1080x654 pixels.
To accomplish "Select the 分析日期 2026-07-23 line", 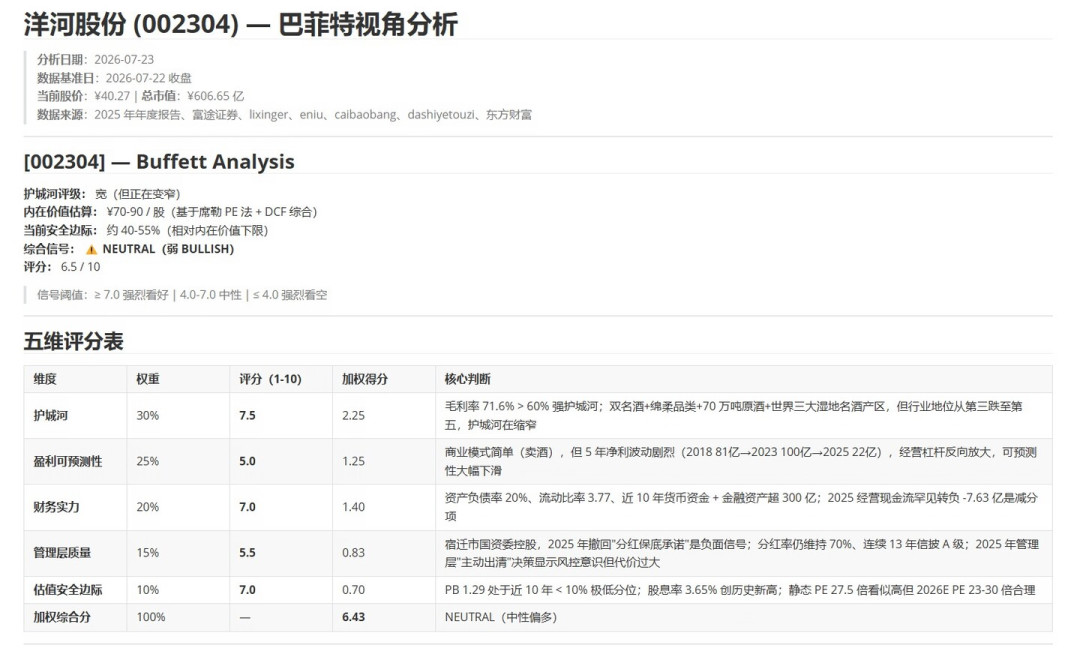I will click(96, 60).
